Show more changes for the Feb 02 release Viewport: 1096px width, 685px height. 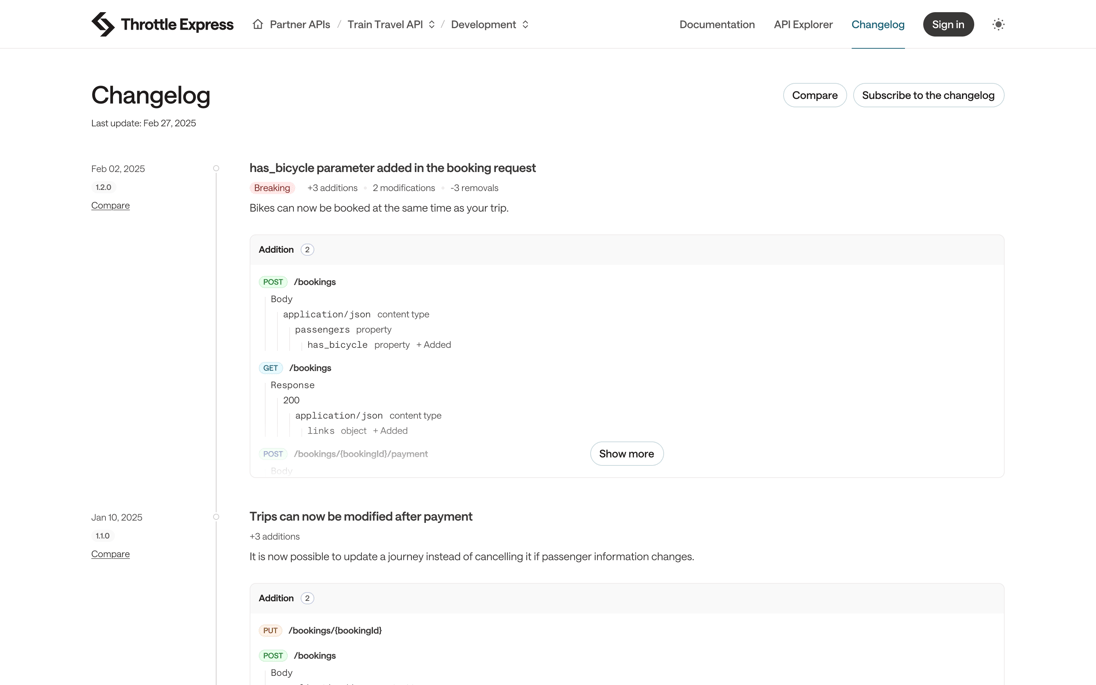tap(626, 453)
